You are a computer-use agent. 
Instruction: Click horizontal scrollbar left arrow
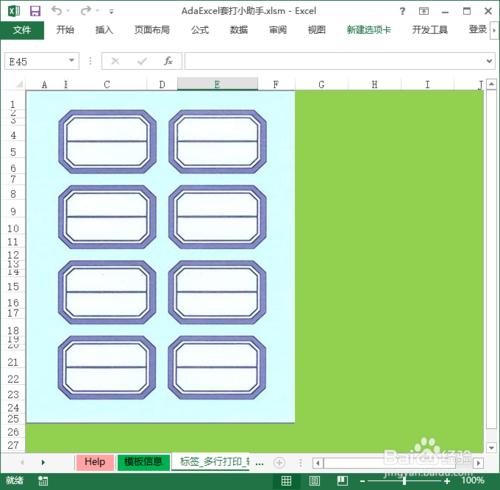(318, 463)
